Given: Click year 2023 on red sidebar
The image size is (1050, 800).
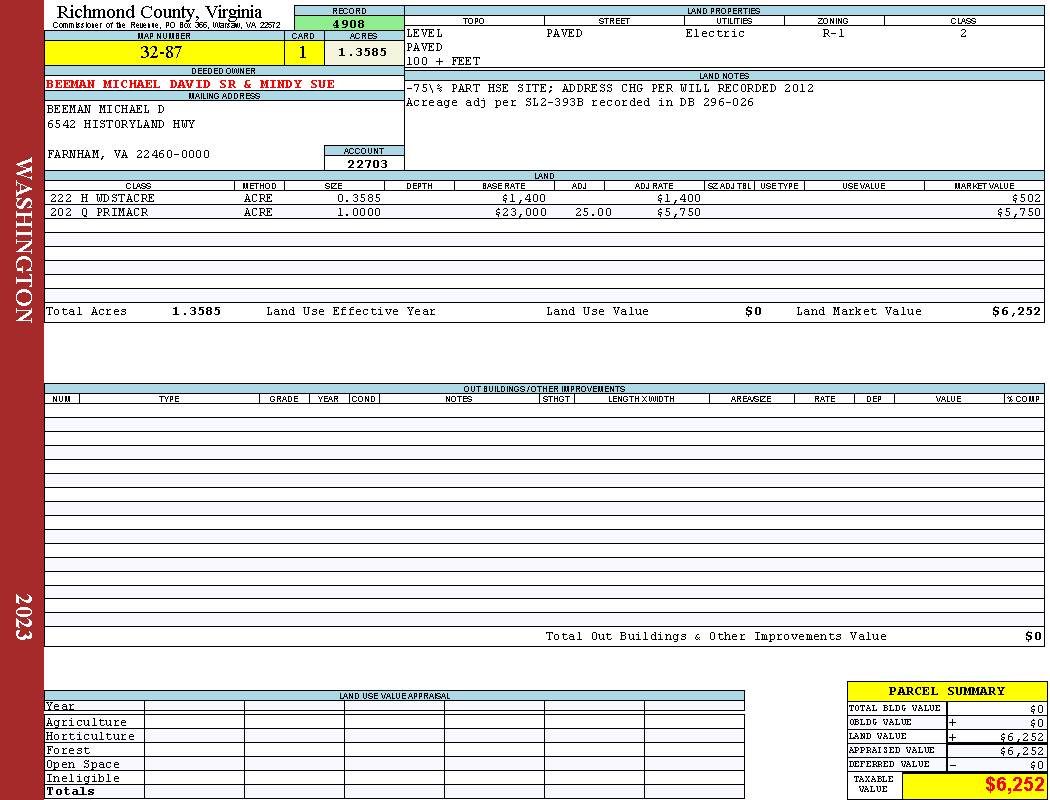Looking at the screenshot, I should pos(23,617).
